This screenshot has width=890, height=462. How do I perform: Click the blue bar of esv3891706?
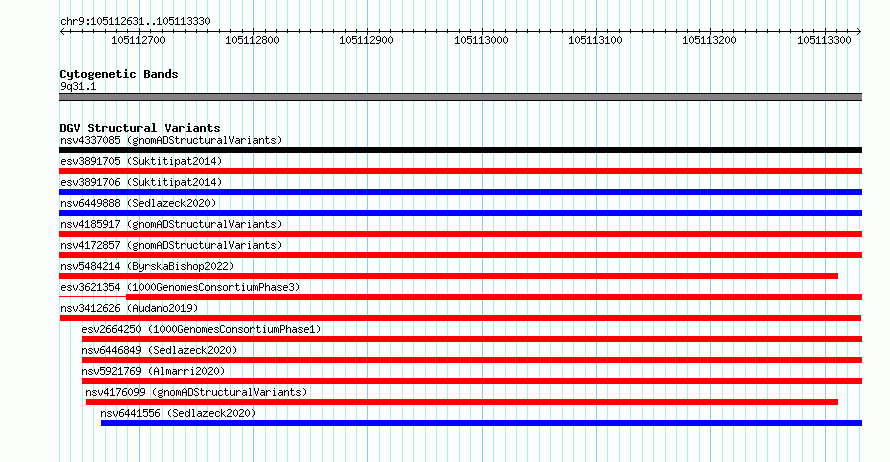coord(460,192)
